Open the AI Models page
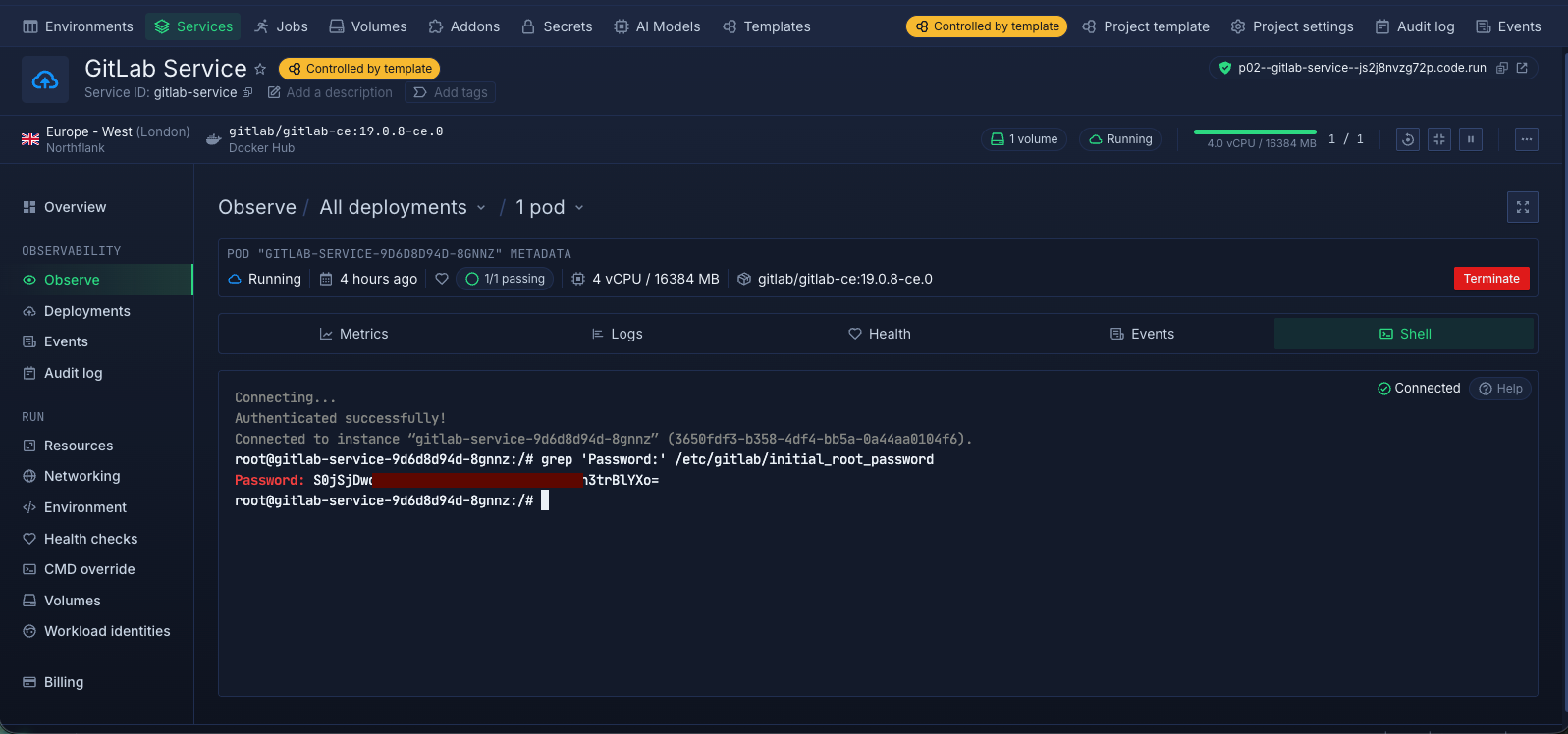This screenshot has height=734, width=1568. 657,26
